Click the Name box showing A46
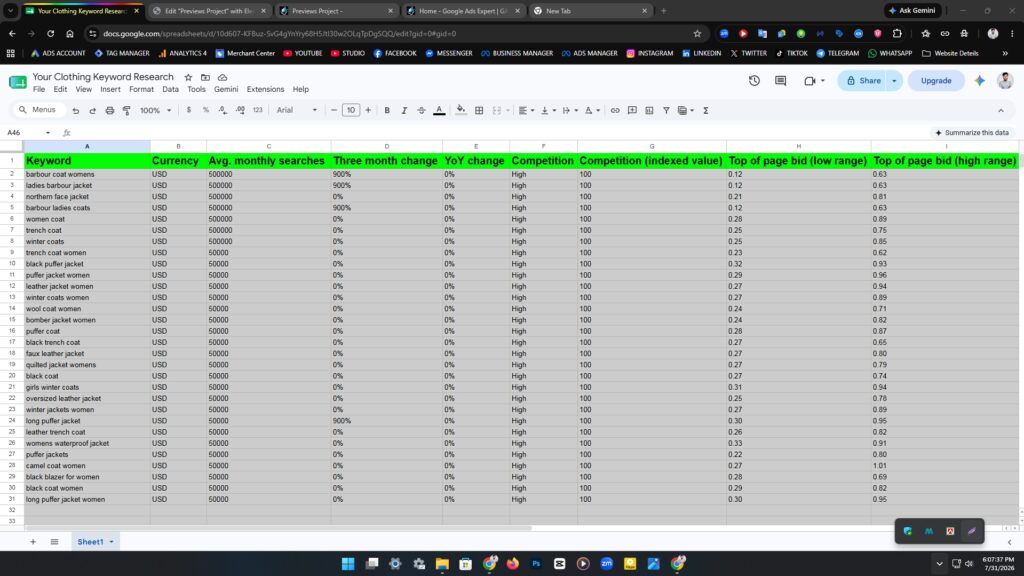 (29, 133)
